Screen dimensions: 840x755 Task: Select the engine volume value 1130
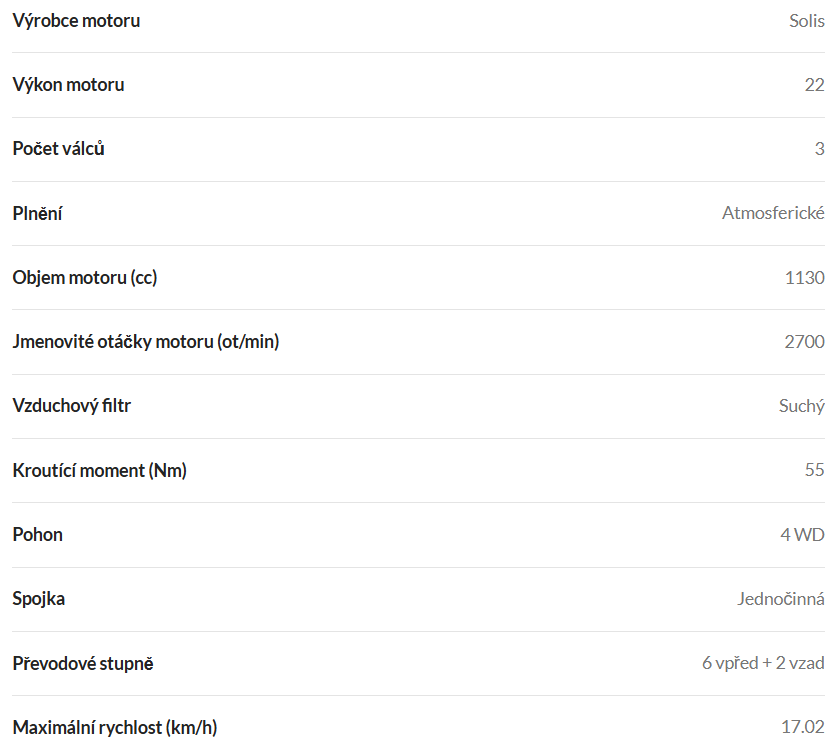(805, 277)
